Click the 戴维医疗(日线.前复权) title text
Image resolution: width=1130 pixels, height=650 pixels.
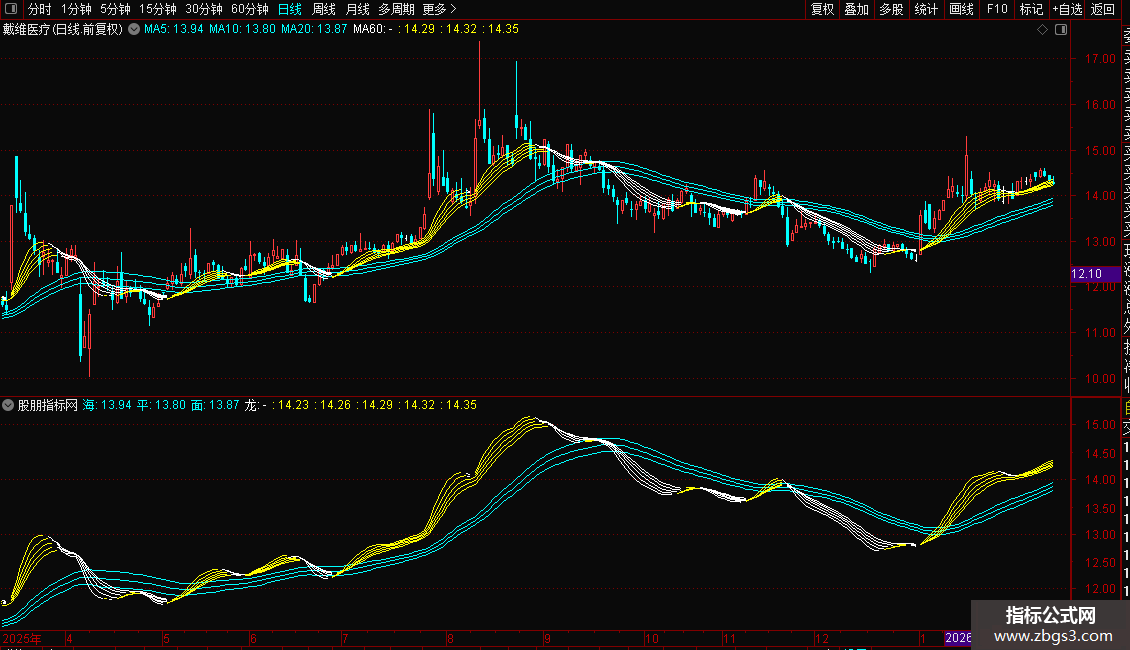tap(63, 30)
